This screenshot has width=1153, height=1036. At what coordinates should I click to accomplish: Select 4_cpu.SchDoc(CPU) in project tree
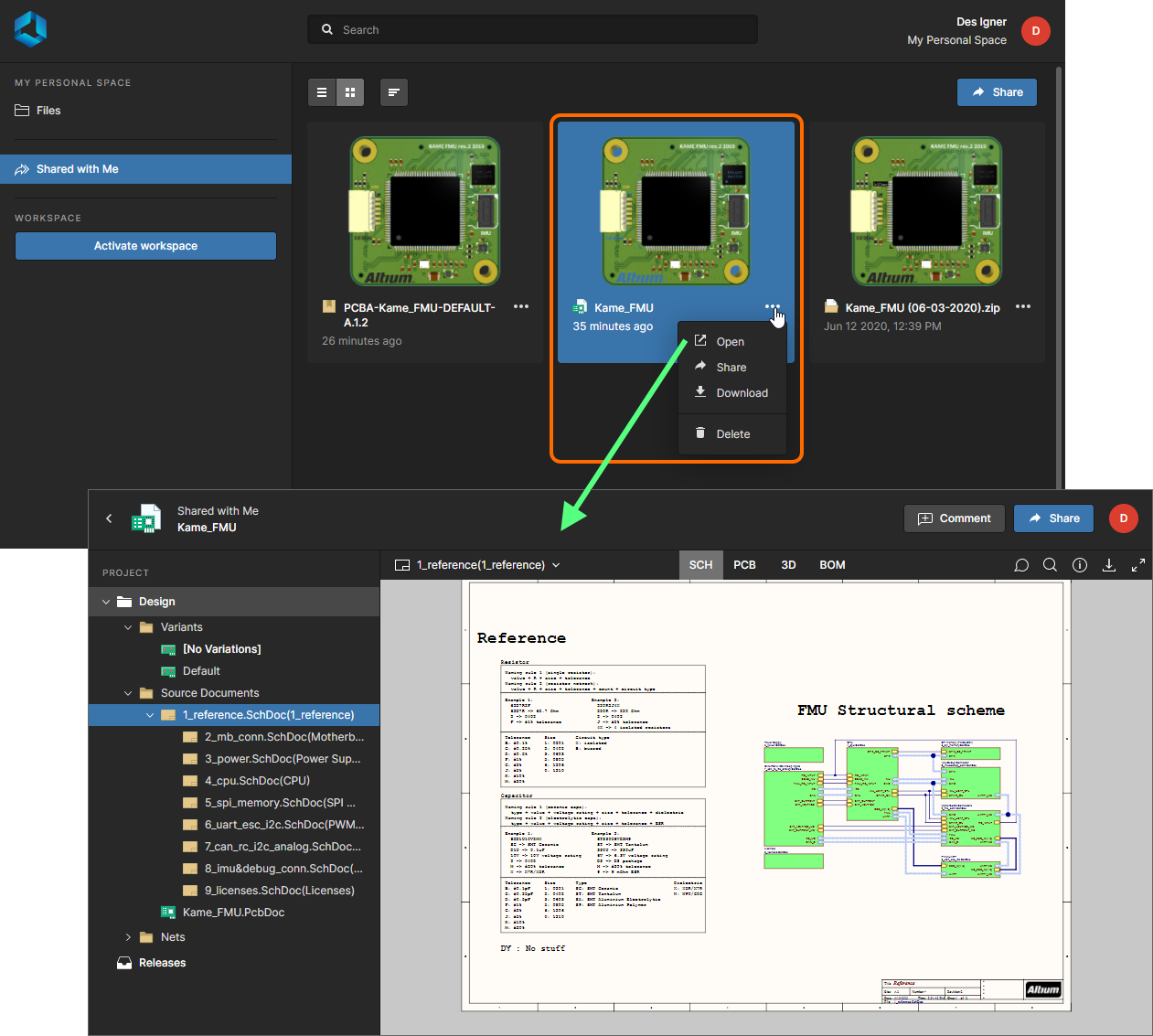pyautogui.click(x=257, y=781)
